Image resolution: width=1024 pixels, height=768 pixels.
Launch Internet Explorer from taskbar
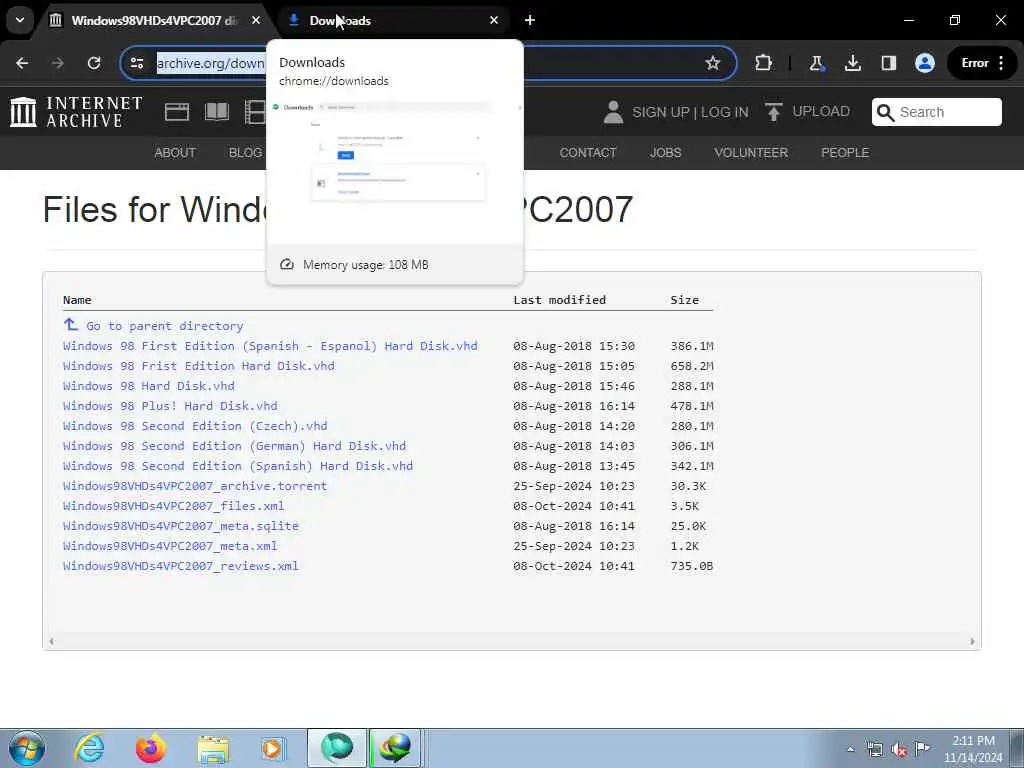89,748
